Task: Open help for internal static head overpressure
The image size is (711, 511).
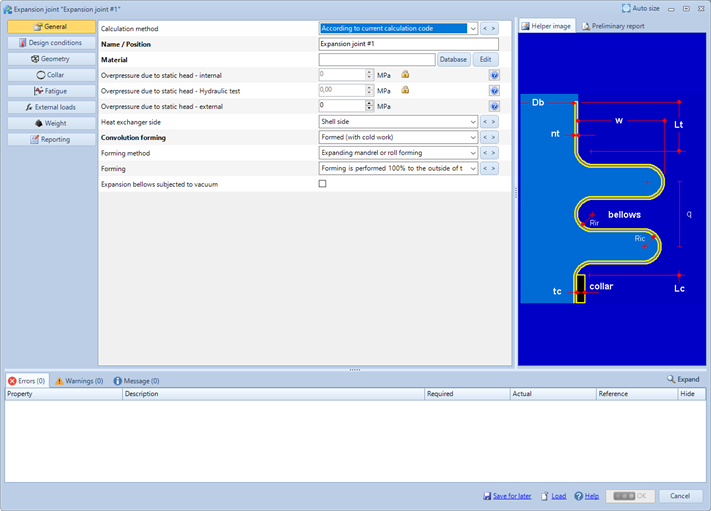Action: coord(494,75)
